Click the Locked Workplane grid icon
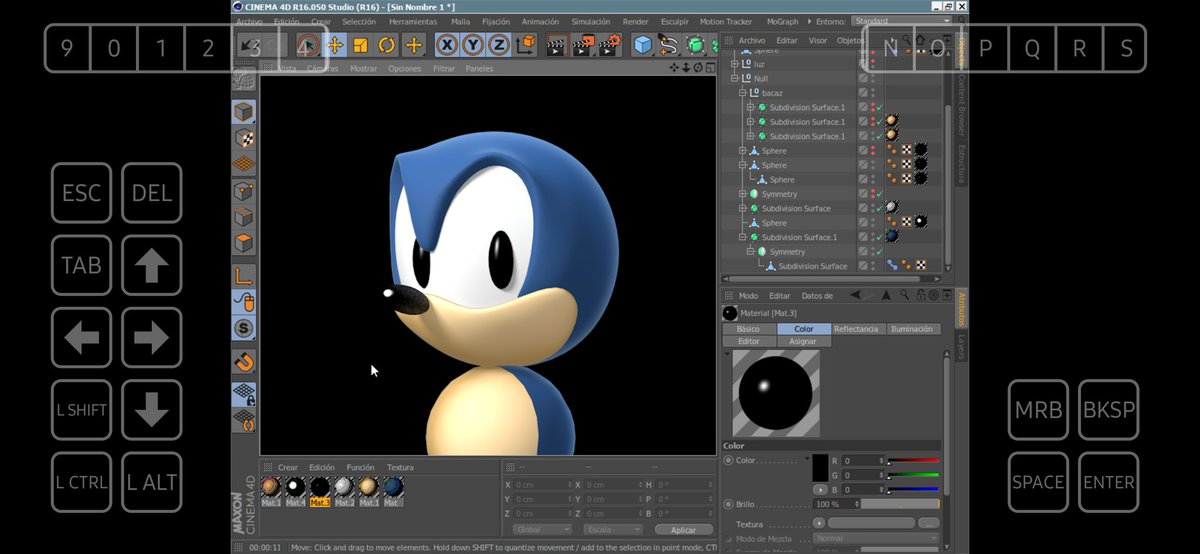The height and width of the screenshot is (554, 1200). coord(243,395)
